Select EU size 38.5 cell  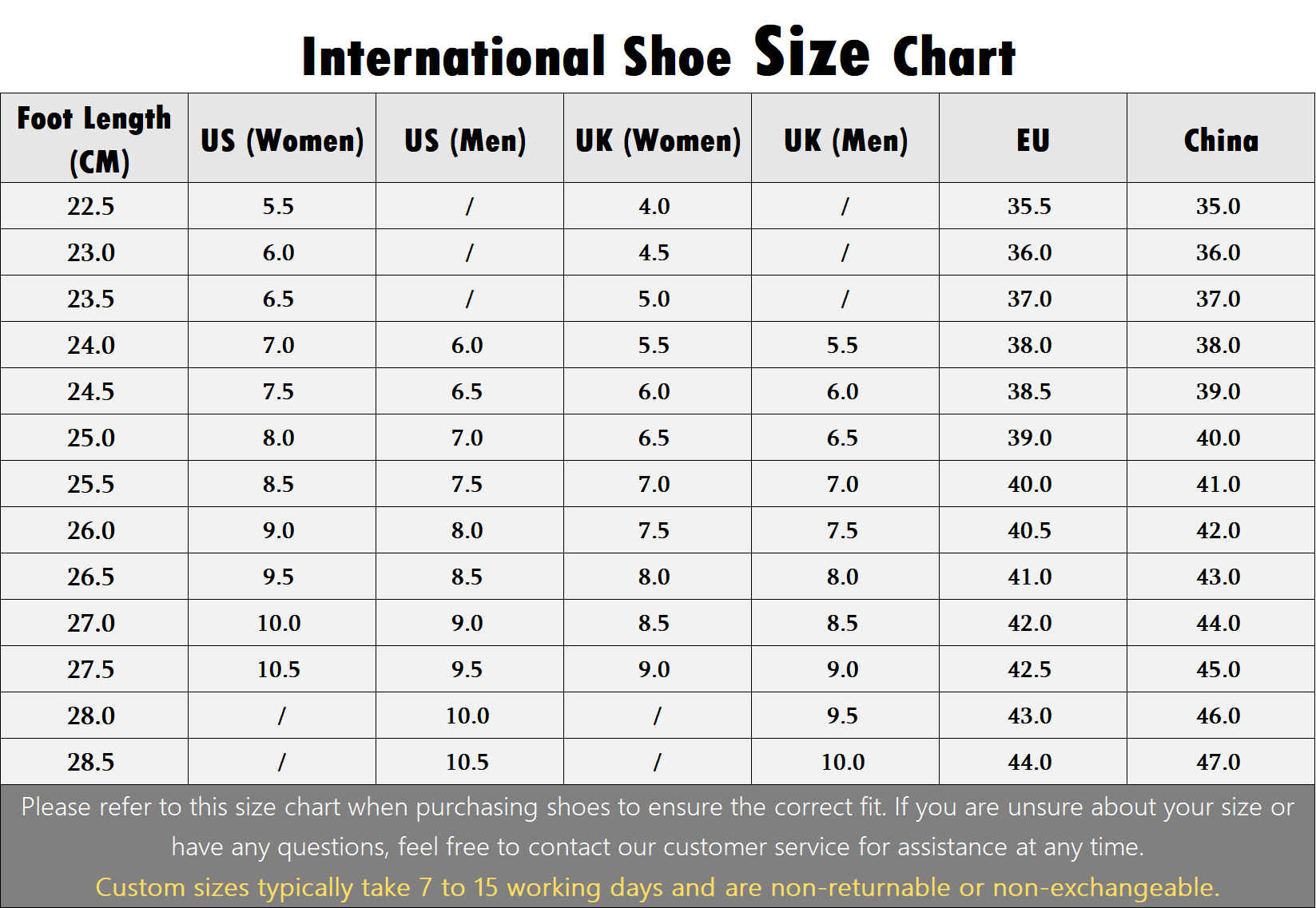(x=1033, y=391)
